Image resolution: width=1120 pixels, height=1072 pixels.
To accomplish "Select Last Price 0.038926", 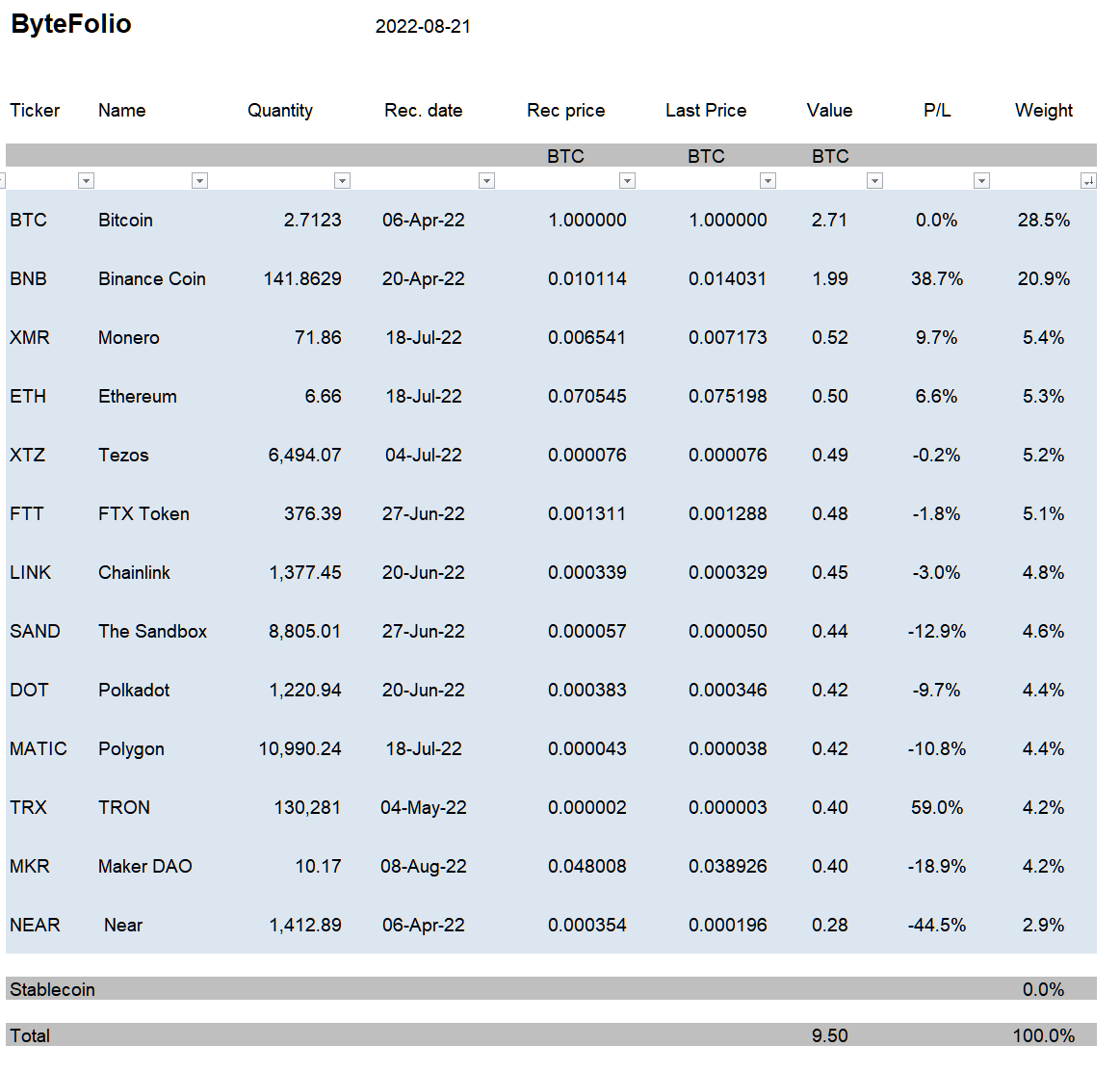I will [x=728, y=866].
